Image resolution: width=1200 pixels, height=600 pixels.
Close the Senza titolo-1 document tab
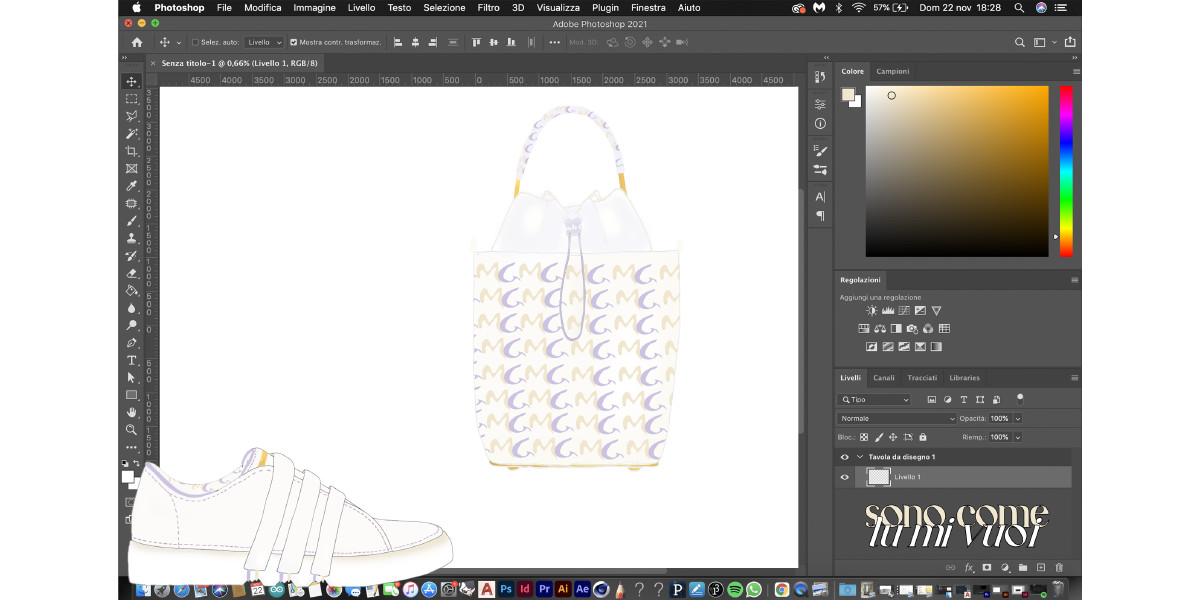click(x=153, y=63)
